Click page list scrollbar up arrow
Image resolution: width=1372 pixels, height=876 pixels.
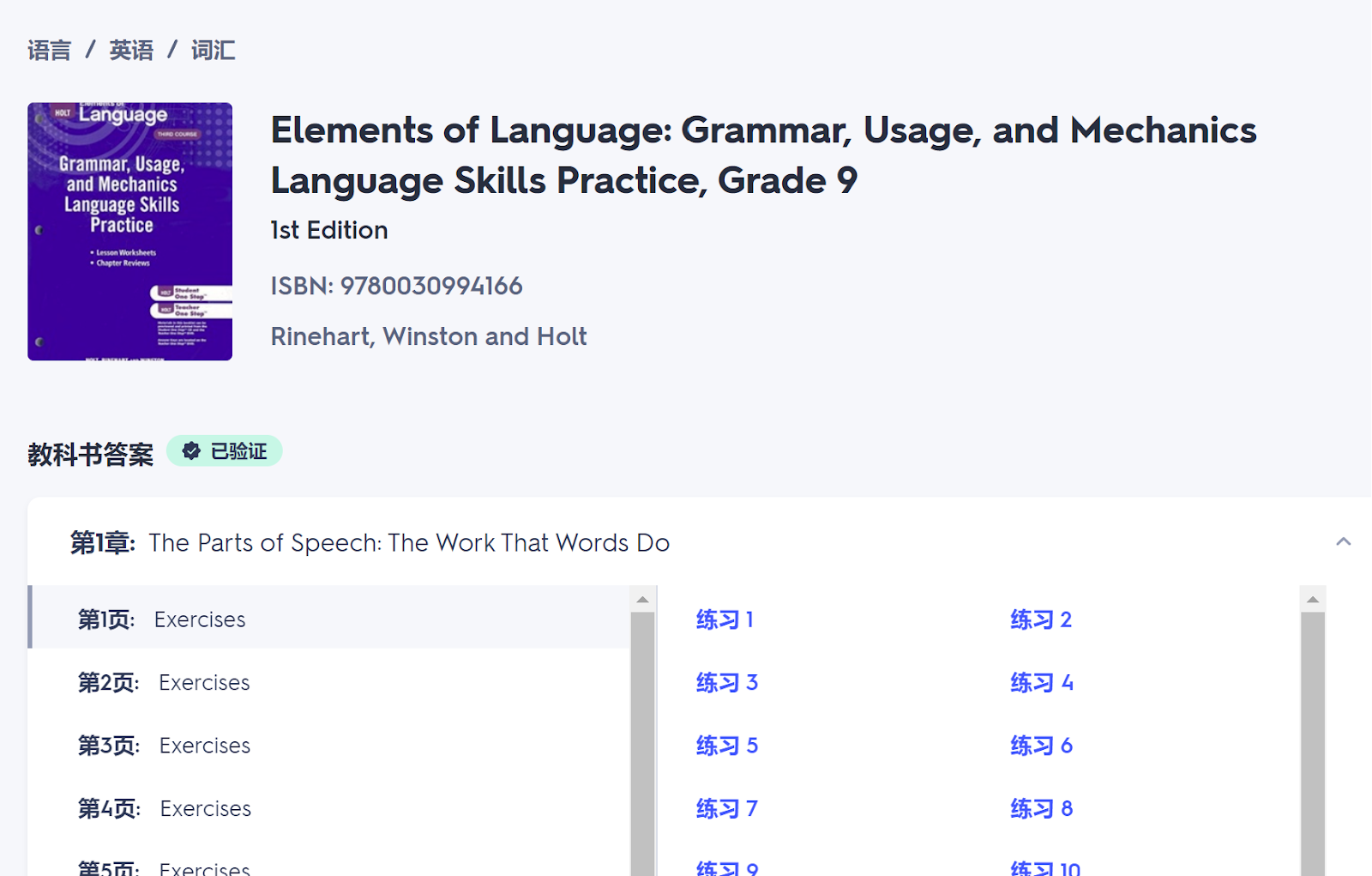coord(643,600)
